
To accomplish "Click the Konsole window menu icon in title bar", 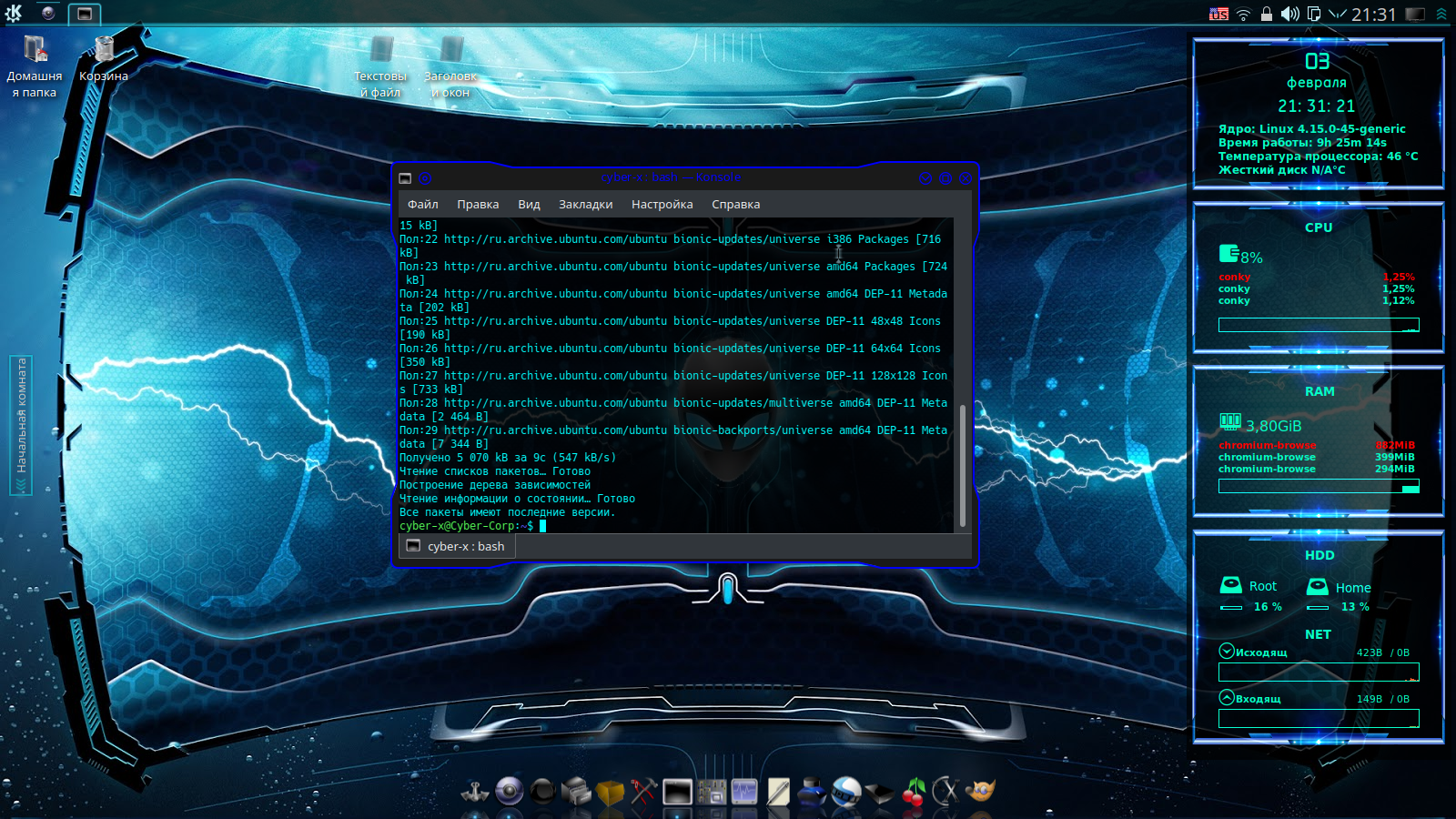I will click(x=405, y=178).
